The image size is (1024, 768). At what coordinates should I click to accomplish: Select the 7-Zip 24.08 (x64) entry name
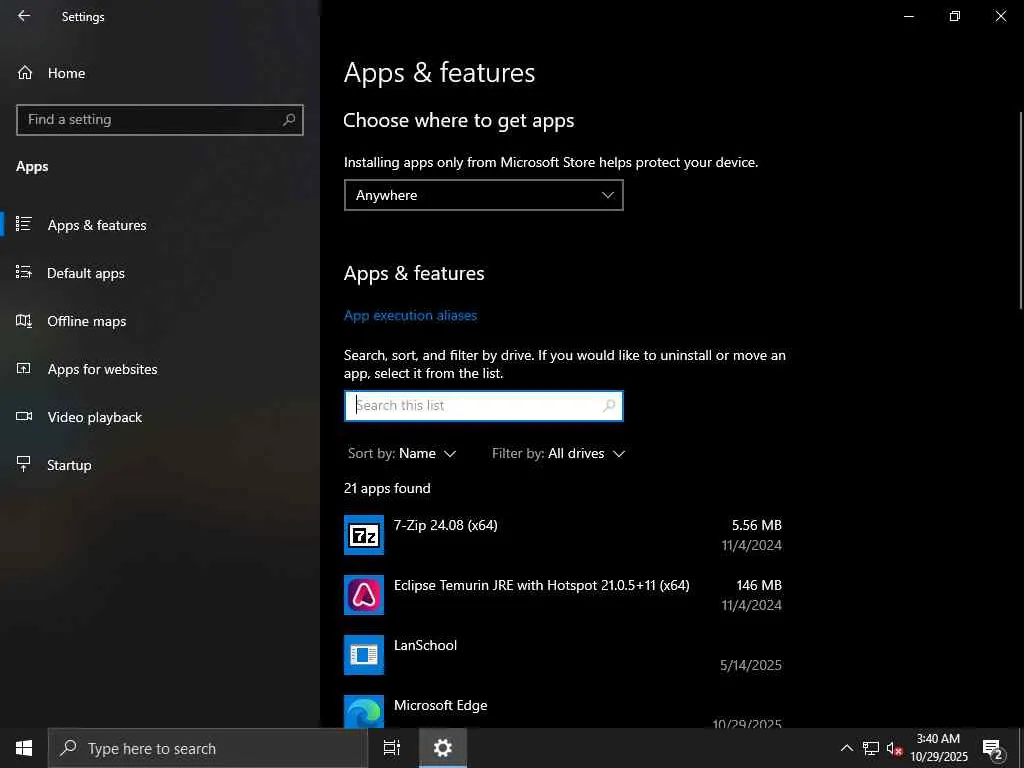coord(445,525)
